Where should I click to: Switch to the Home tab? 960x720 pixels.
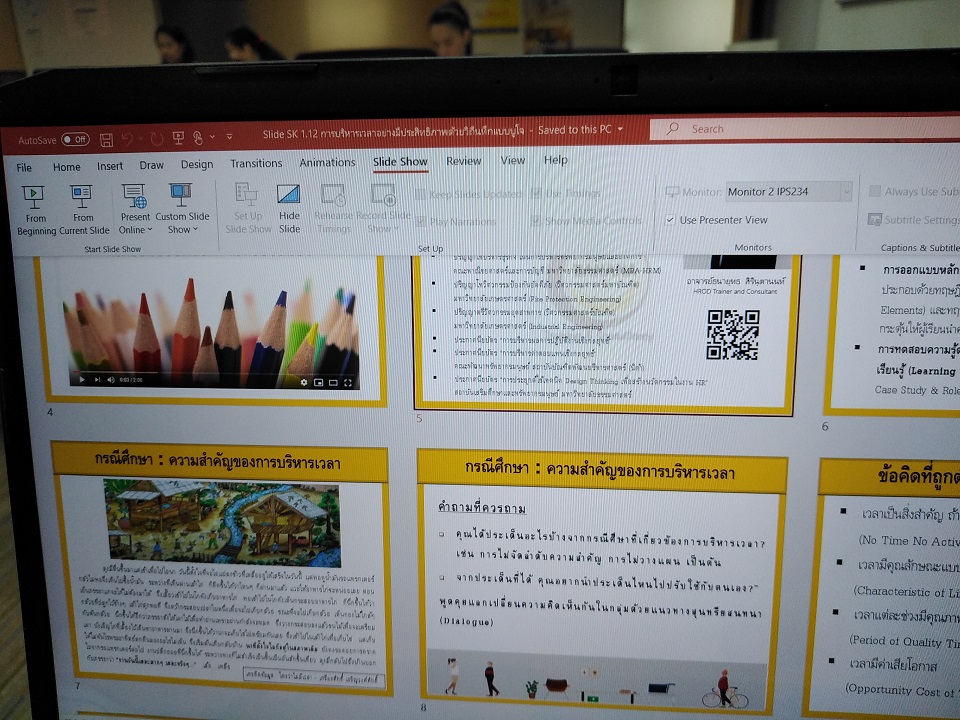(66, 167)
